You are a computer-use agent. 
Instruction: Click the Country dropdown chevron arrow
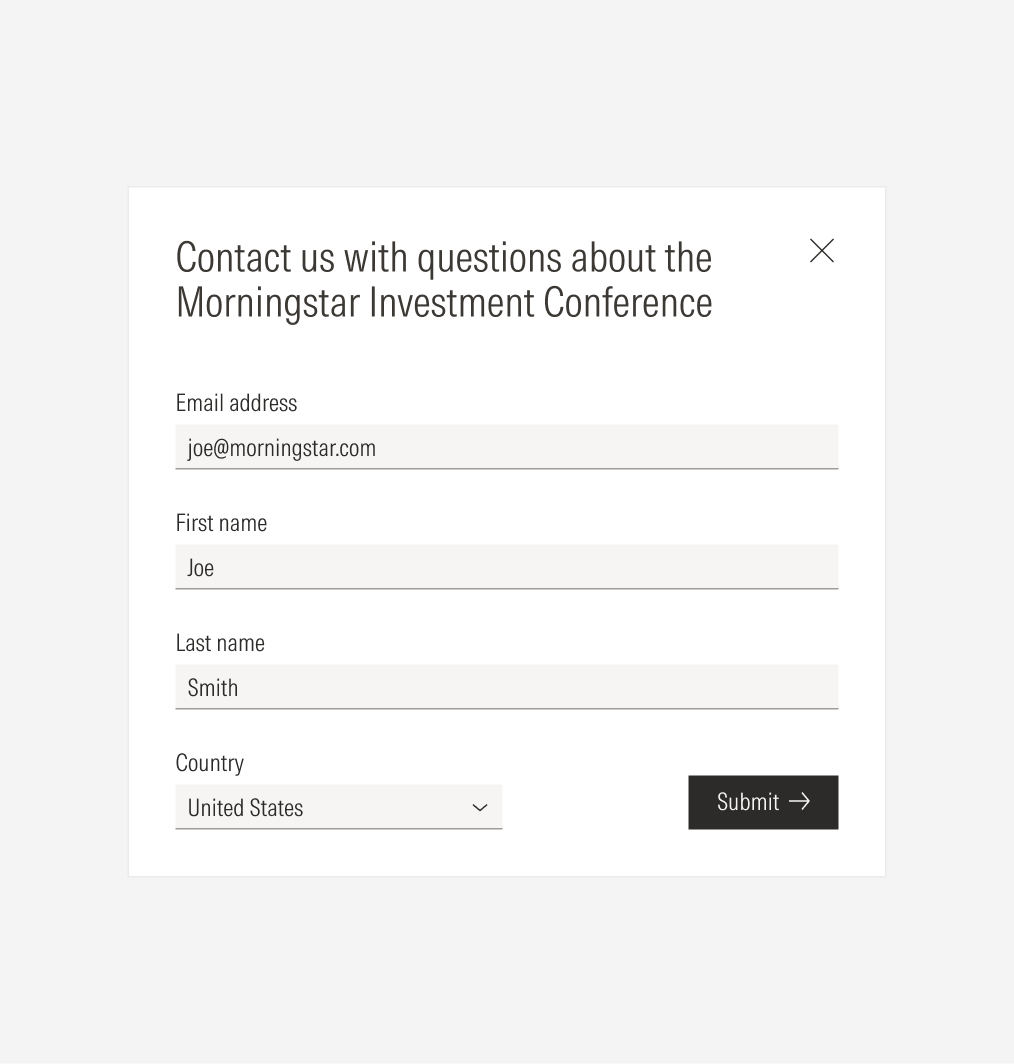480,807
